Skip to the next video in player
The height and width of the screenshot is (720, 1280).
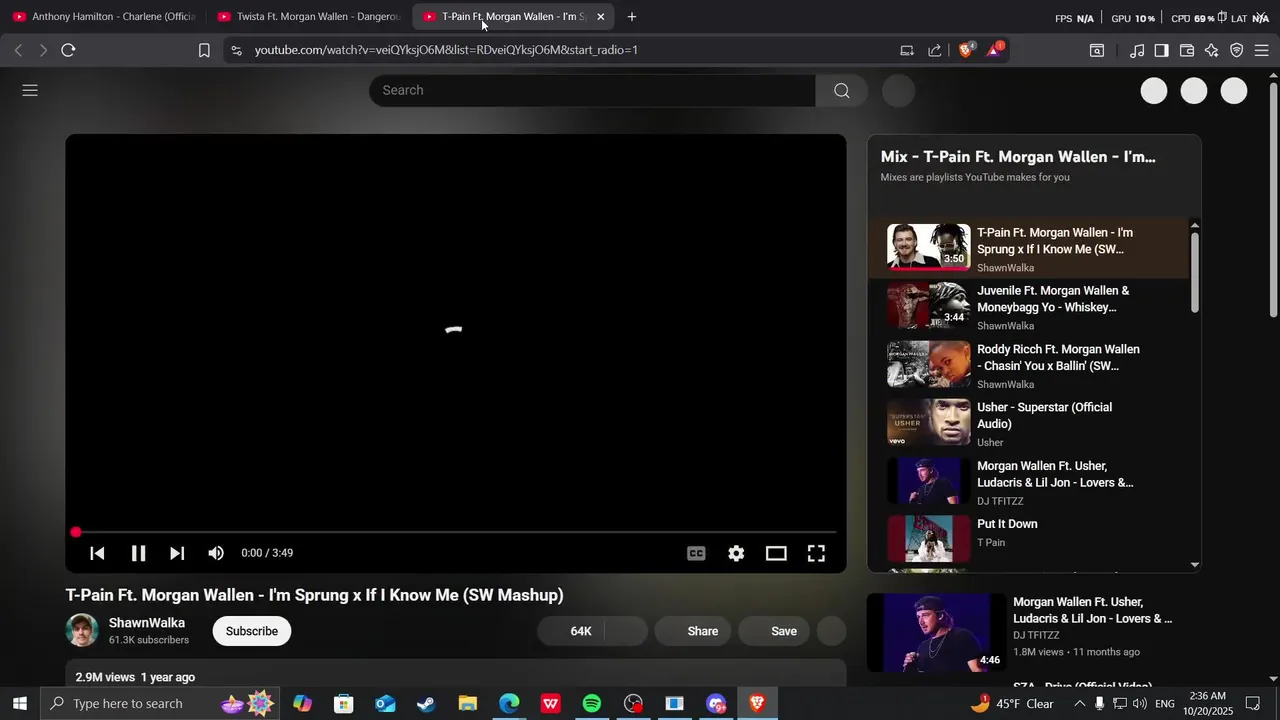pyautogui.click(x=177, y=553)
